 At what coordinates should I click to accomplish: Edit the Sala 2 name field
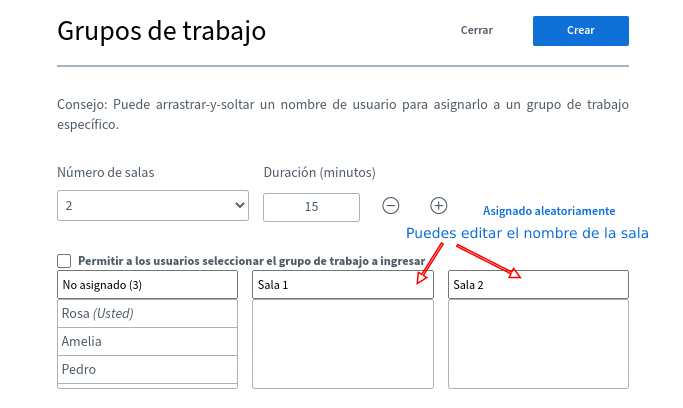coord(538,285)
